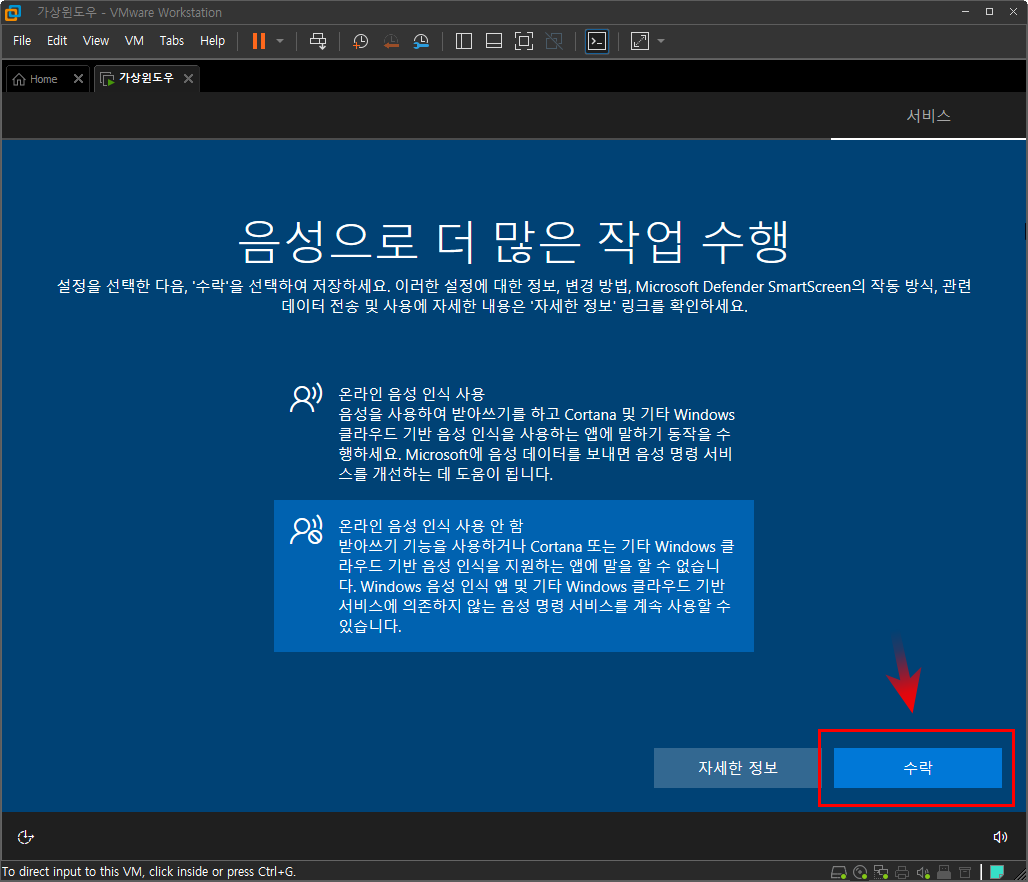Viewport: 1028px width, 882px height.
Task: Enter full screen mode
Action: tap(524, 41)
